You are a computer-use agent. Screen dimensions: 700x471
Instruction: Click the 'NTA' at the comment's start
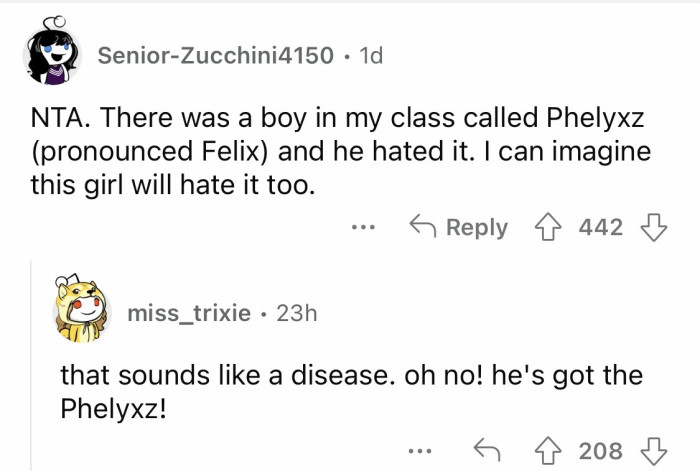click(x=50, y=119)
